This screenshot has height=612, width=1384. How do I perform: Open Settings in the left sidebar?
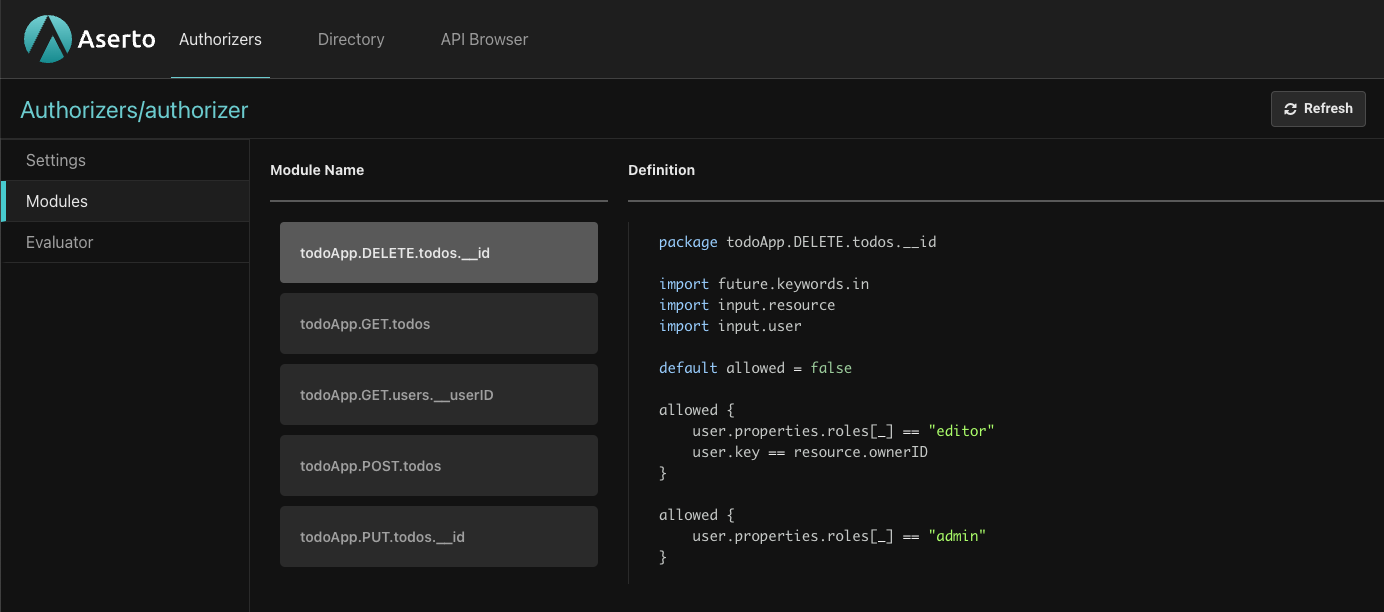56,160
